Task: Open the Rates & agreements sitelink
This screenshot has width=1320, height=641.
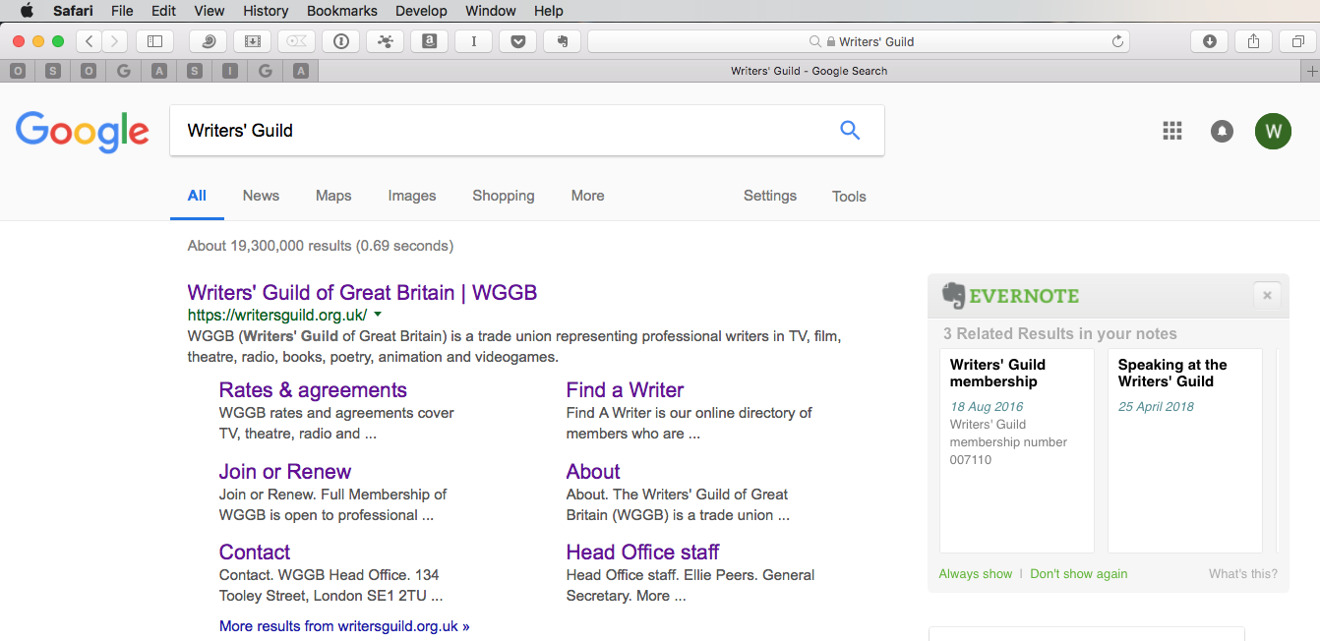Action: [x=313, y=390]
